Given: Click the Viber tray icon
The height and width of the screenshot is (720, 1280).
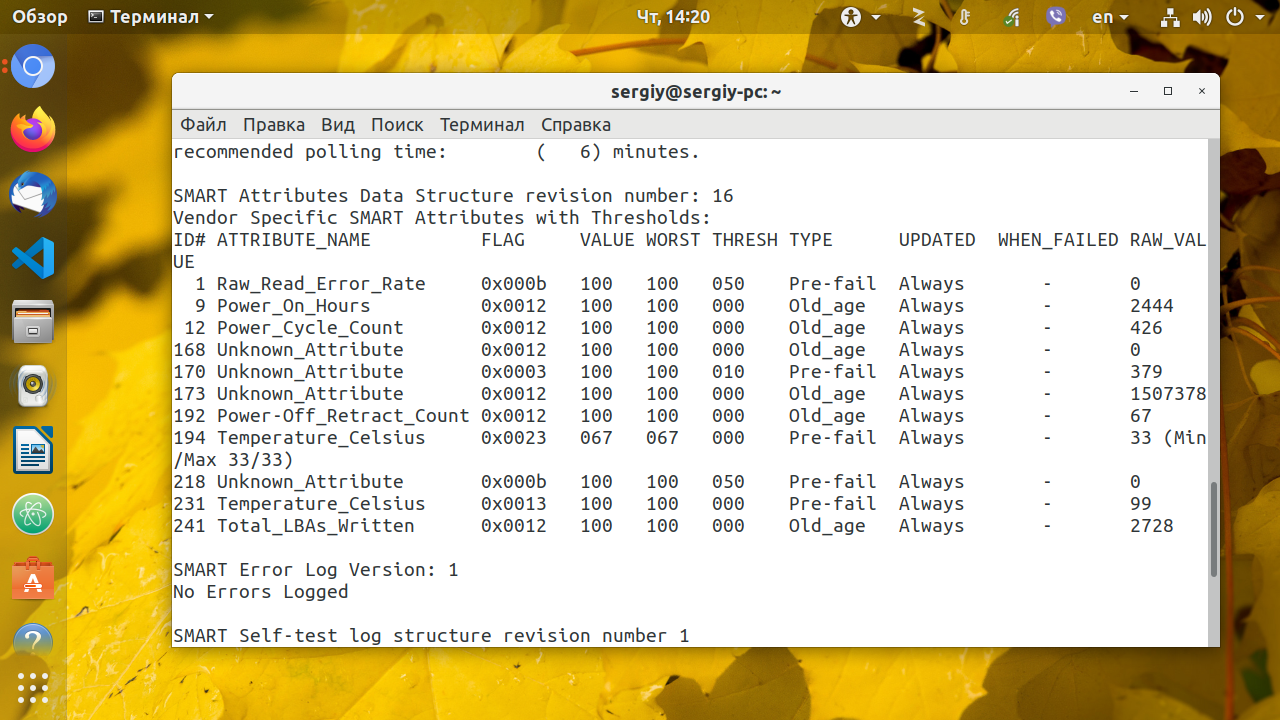Looking at the screenshot, I should tap(1056, 17).
